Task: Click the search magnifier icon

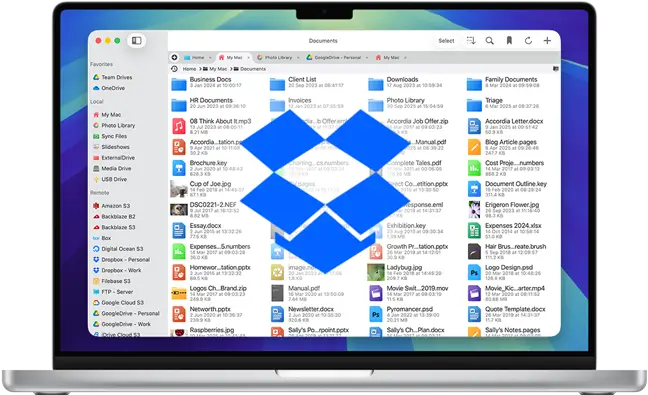Action: (490, 40)
